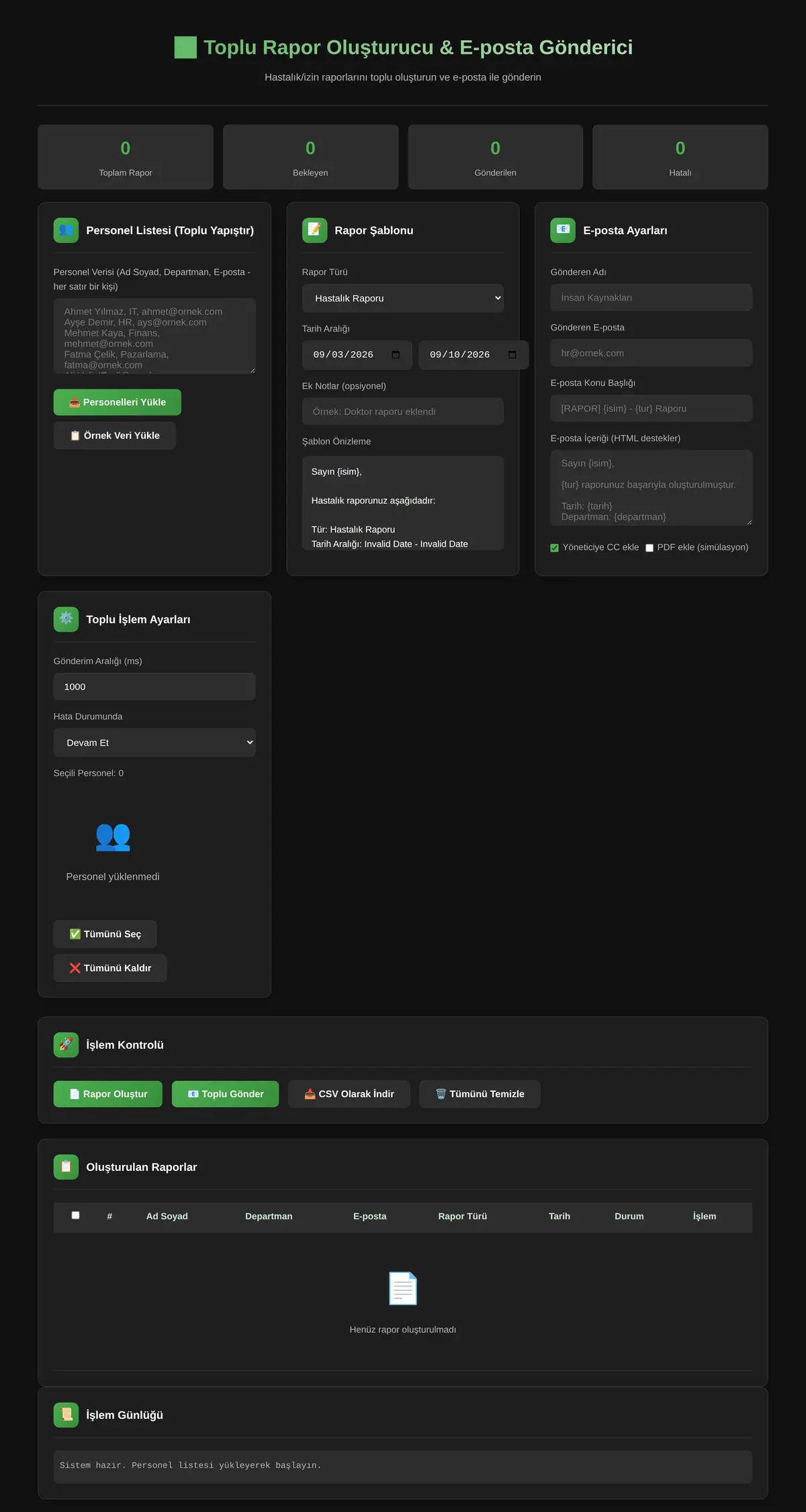
Task: Click the 'Ad Soyad' column header
Action: (x=167, y=1216)
